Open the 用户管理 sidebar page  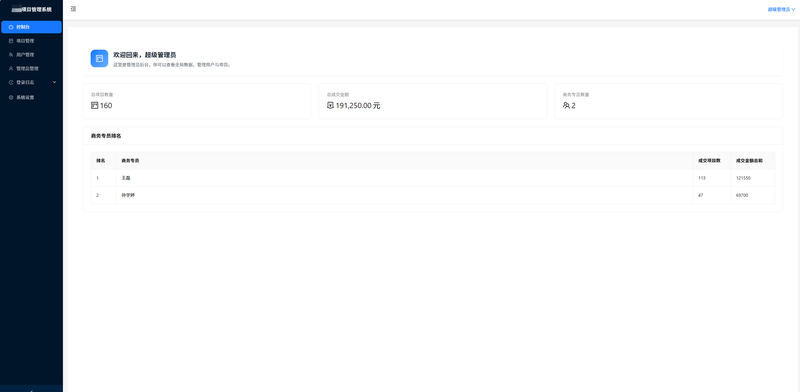pos(31,55)
